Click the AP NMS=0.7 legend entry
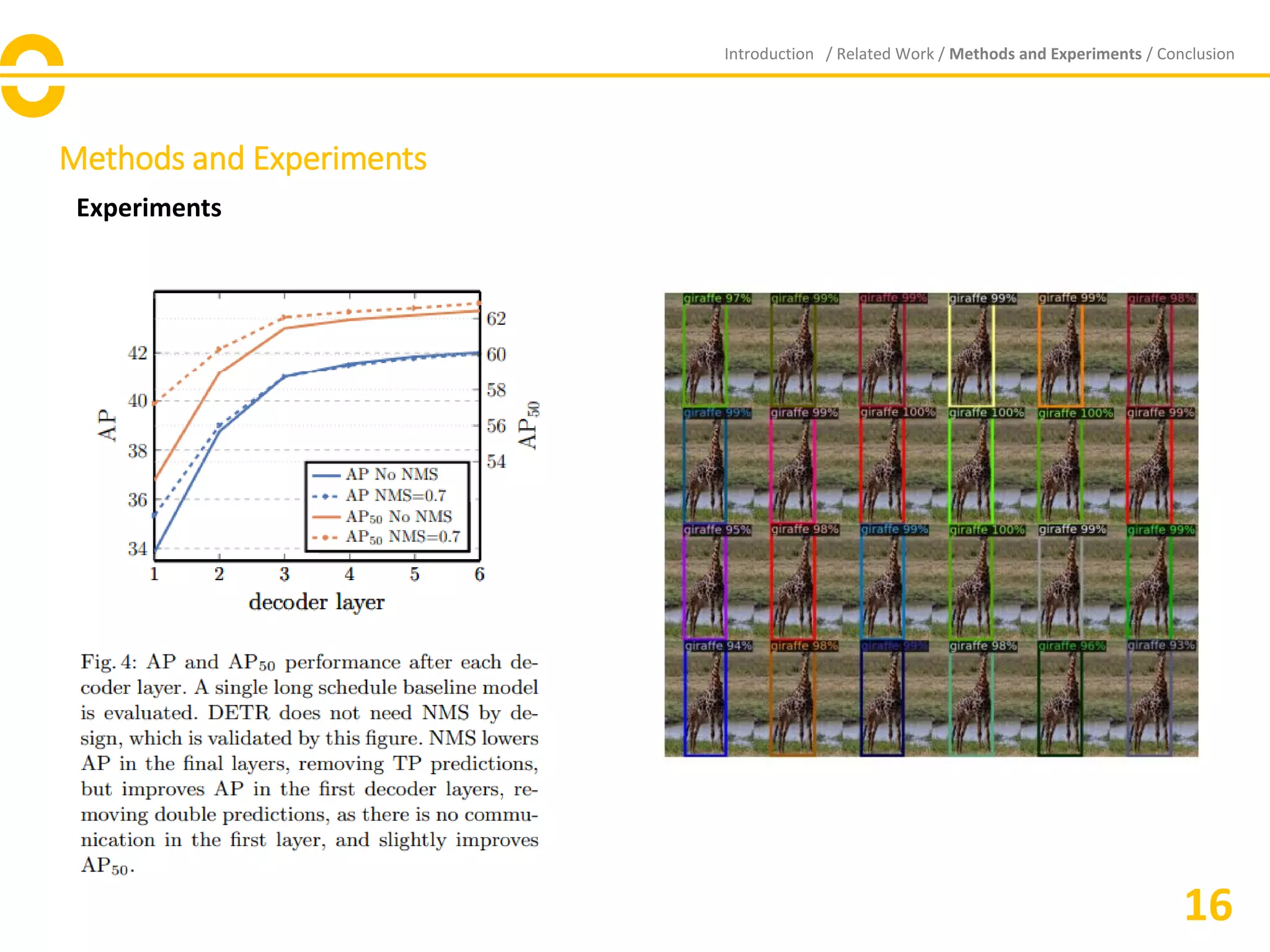Screen dimensions: 1270x952 [x=395, y=496]
